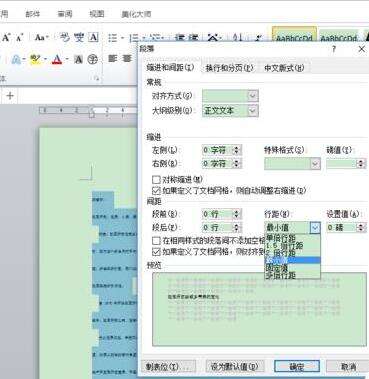Switch to the 中文版式 tab
The width and height of the screenshot is (369, 379).
[284, 68]
